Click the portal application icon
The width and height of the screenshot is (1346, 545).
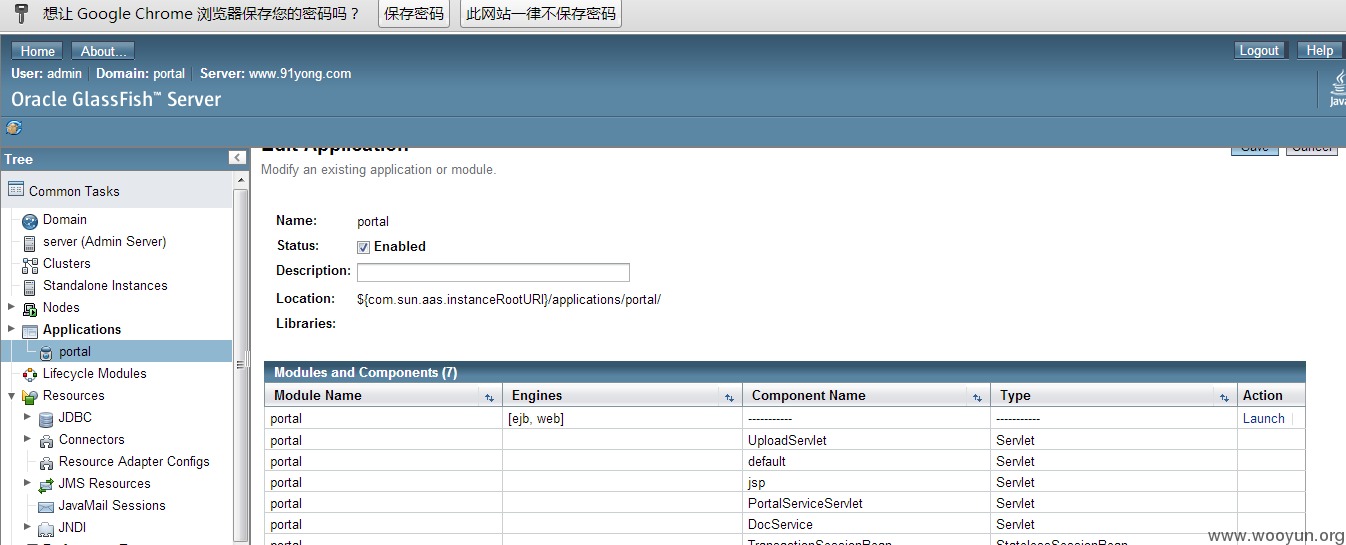coord(46,353)
